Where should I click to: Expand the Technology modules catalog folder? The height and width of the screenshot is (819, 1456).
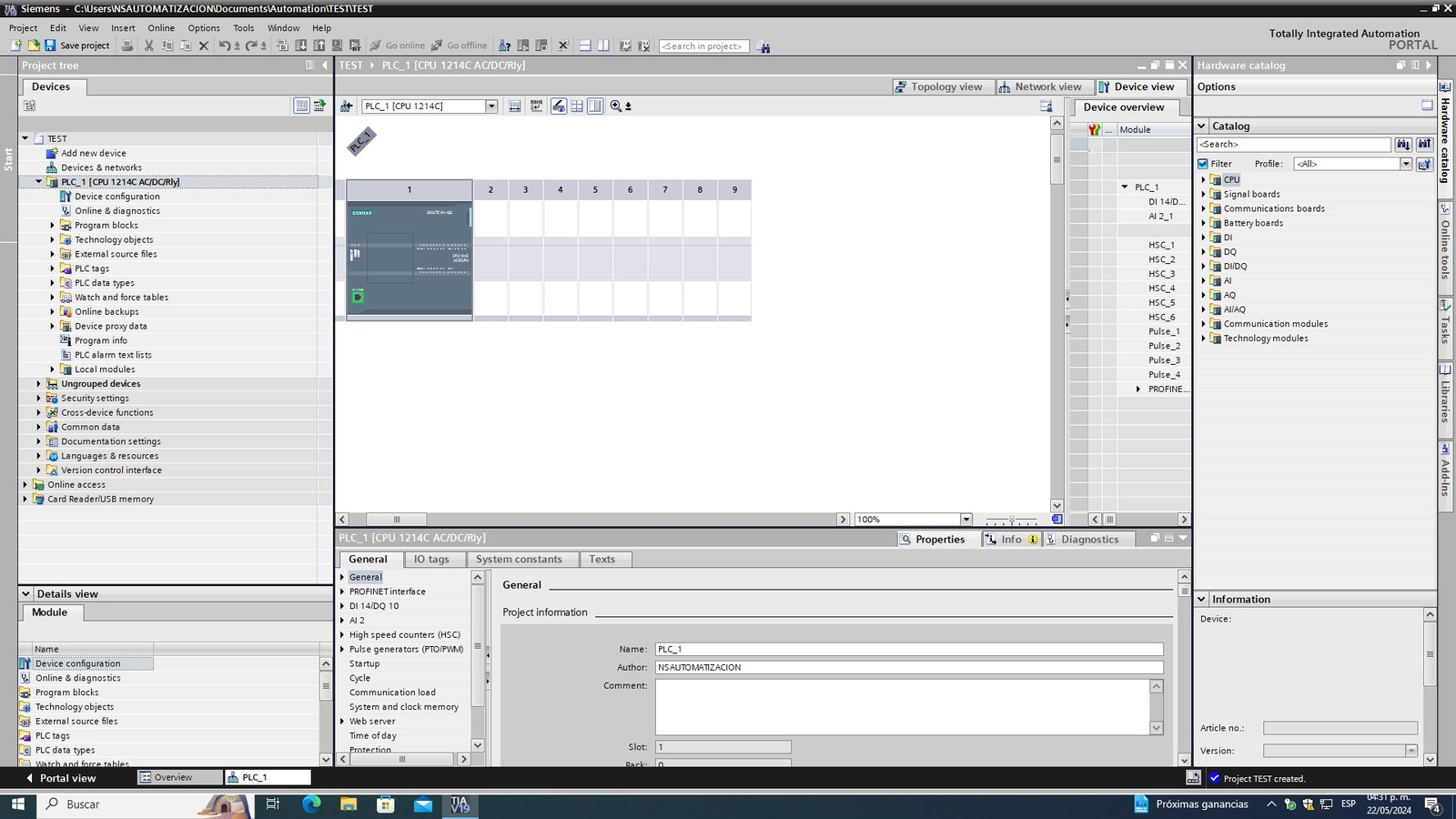coord(1203,339)
